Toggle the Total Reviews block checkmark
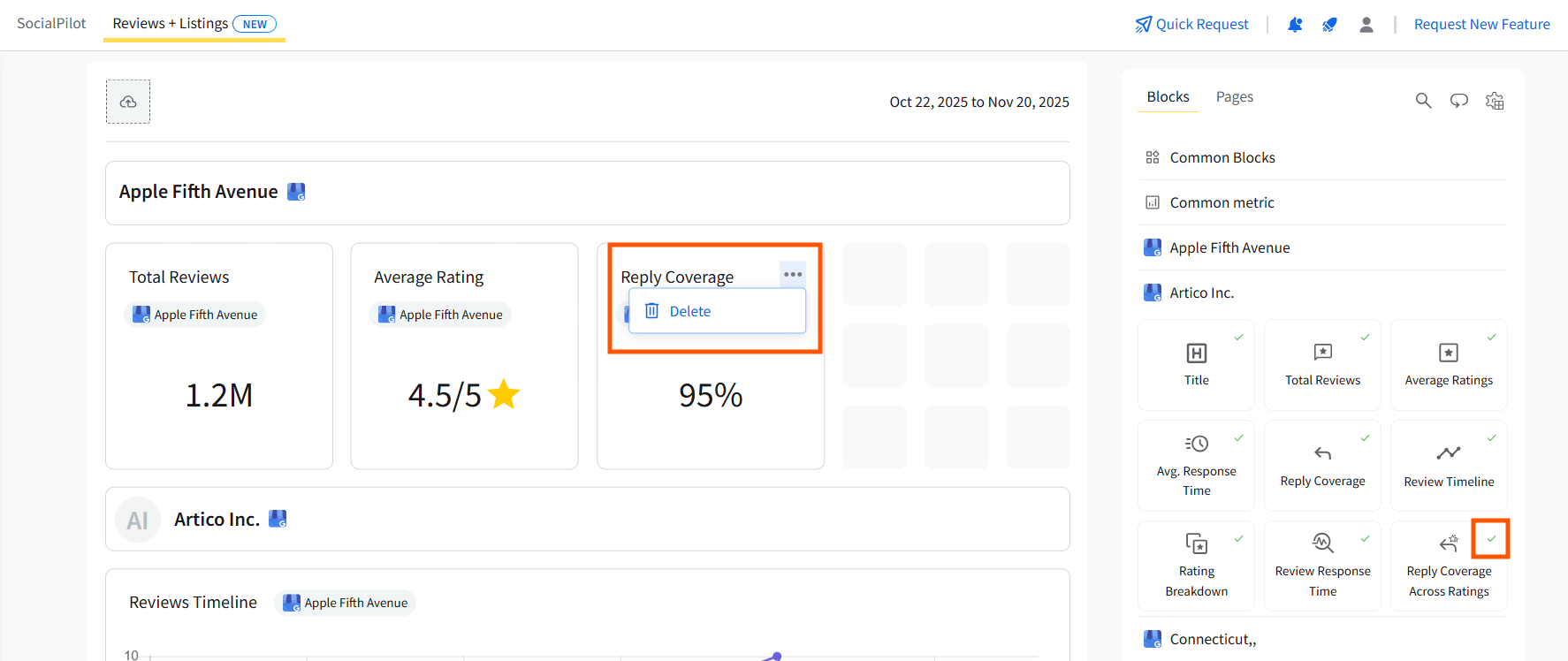This screenshot has height=661, width=1568. 1365,337
